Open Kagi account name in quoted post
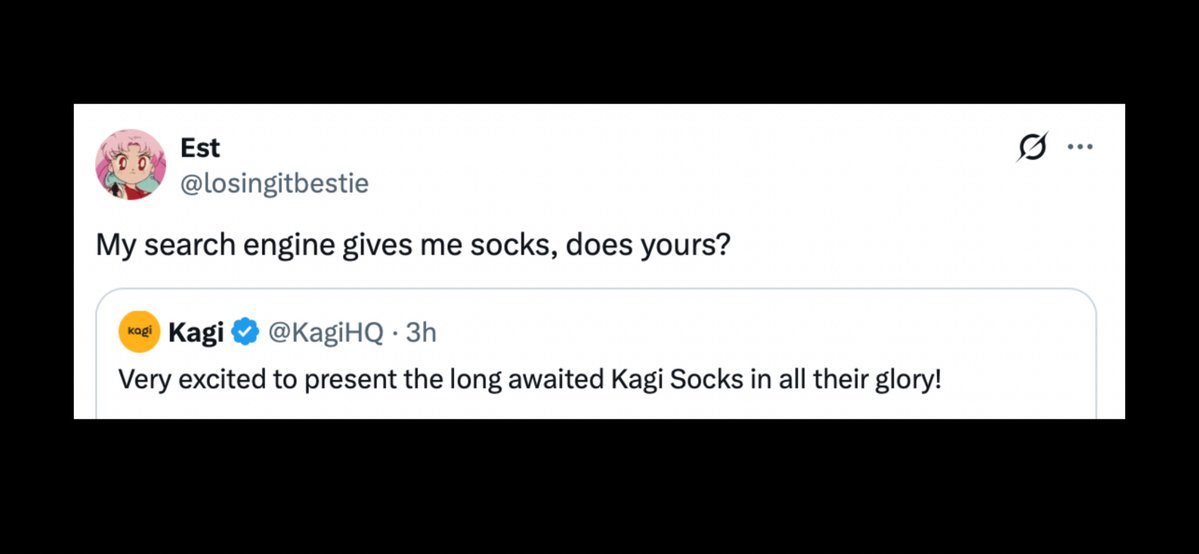The image size is (1199, 554). 195,332
